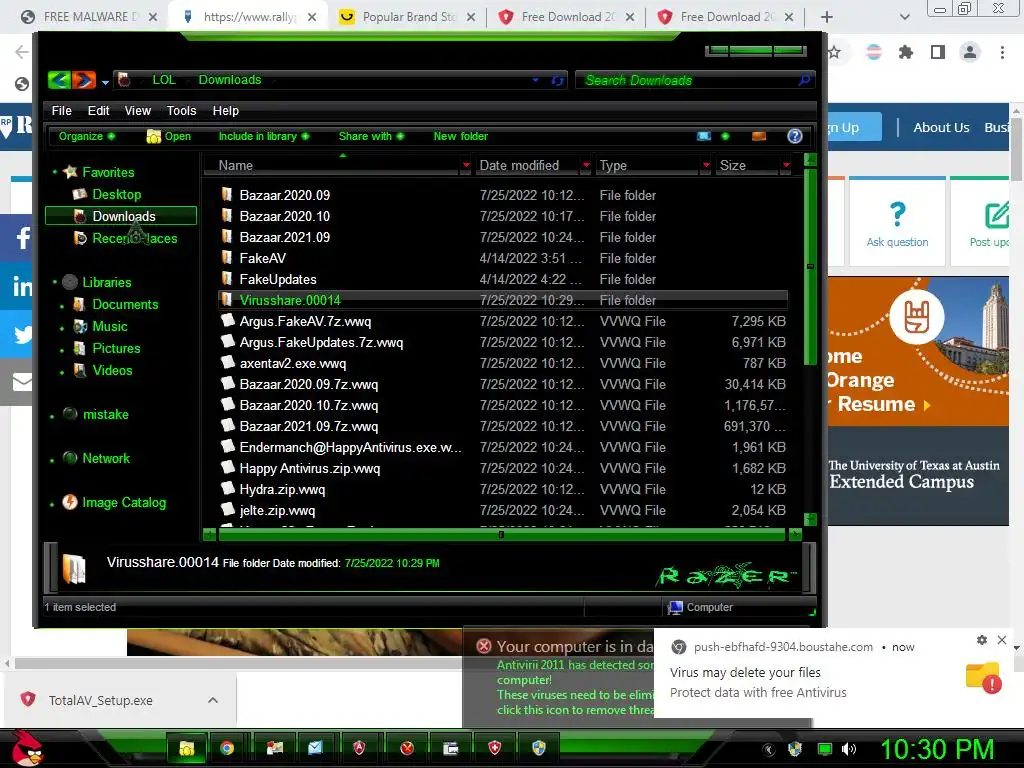
Task: Open the Videos library
Action: click(x=112, y=370)
